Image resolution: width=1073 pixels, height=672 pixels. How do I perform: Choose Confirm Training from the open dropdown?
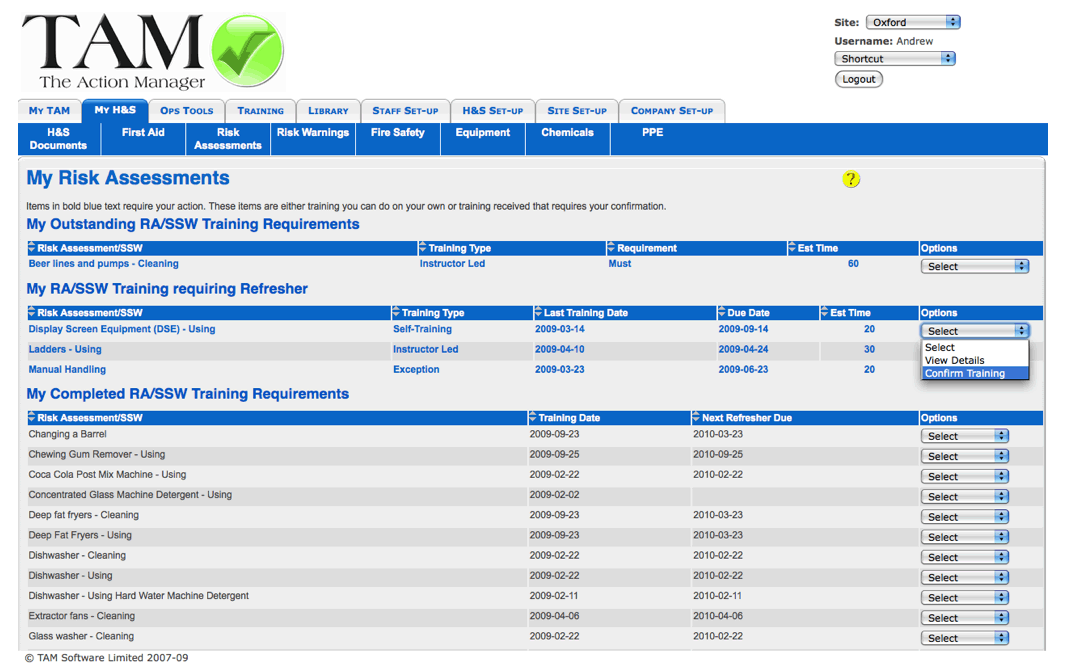(964, 374)
